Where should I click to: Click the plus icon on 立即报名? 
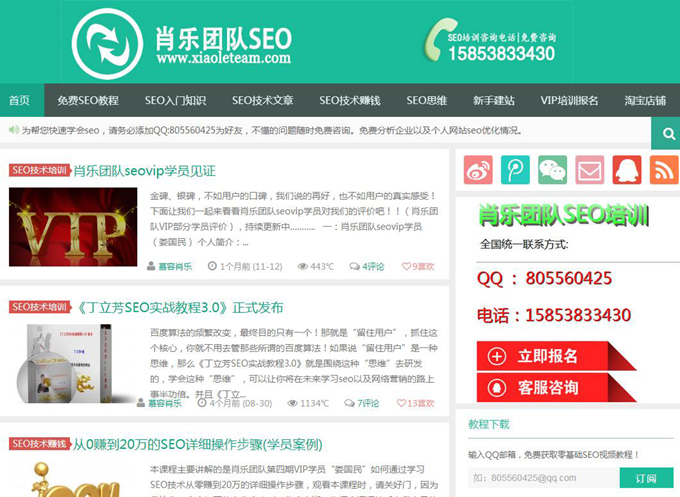click(x=497, y=356)
